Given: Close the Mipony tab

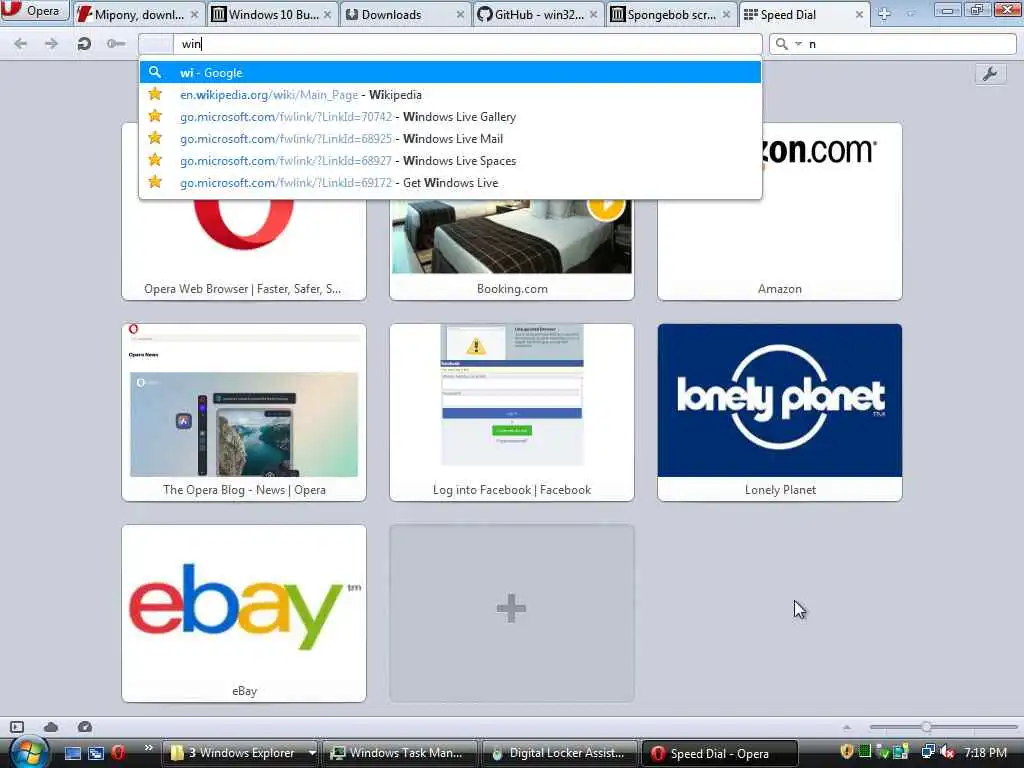Looking at the screenshot, I should (194, 14).
